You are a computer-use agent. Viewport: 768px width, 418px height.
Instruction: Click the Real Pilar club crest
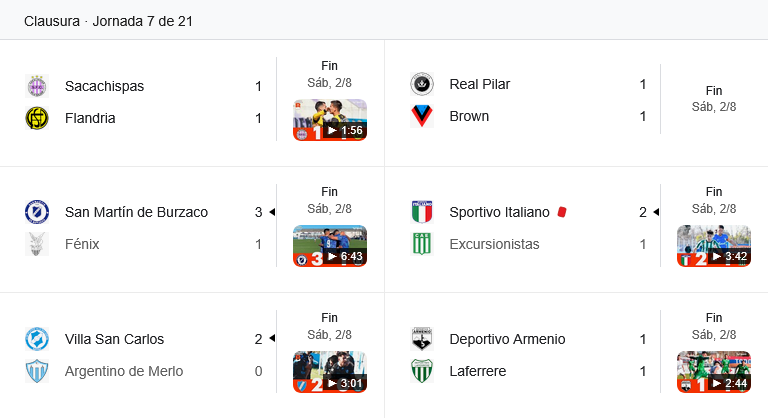tap(422, 84)
